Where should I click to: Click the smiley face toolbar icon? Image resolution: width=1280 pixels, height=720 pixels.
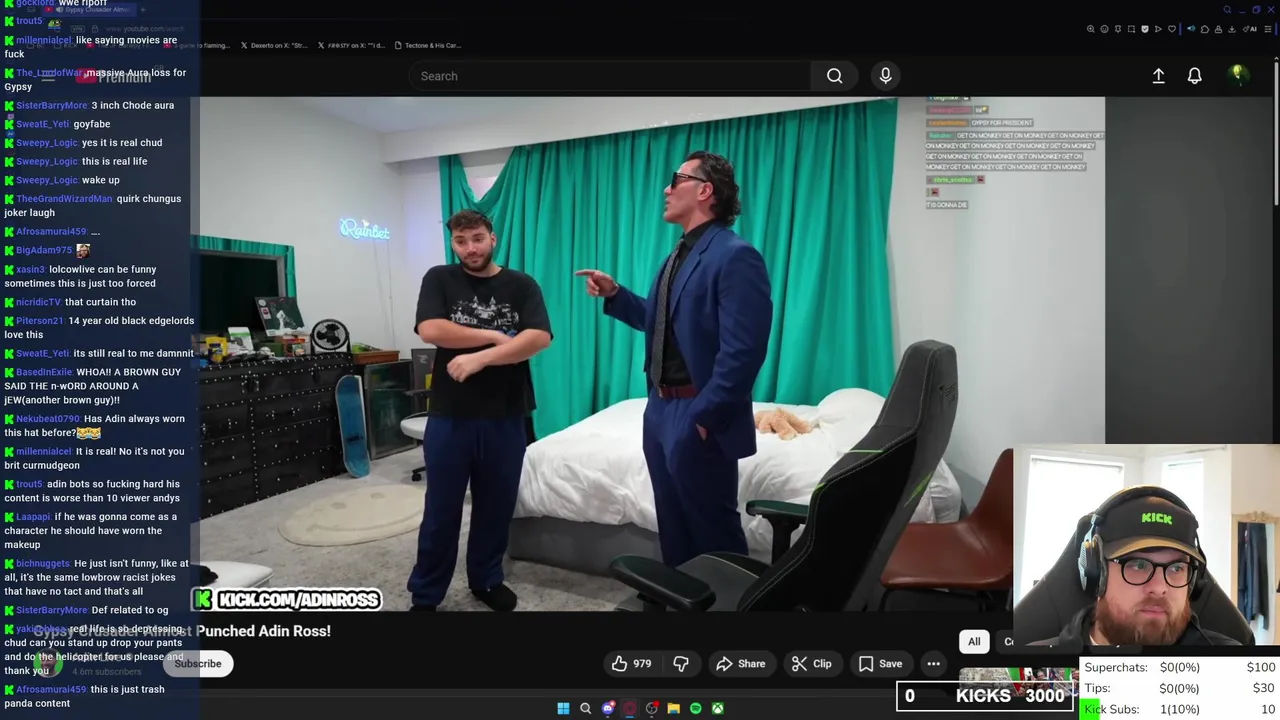coord(1104,29)
